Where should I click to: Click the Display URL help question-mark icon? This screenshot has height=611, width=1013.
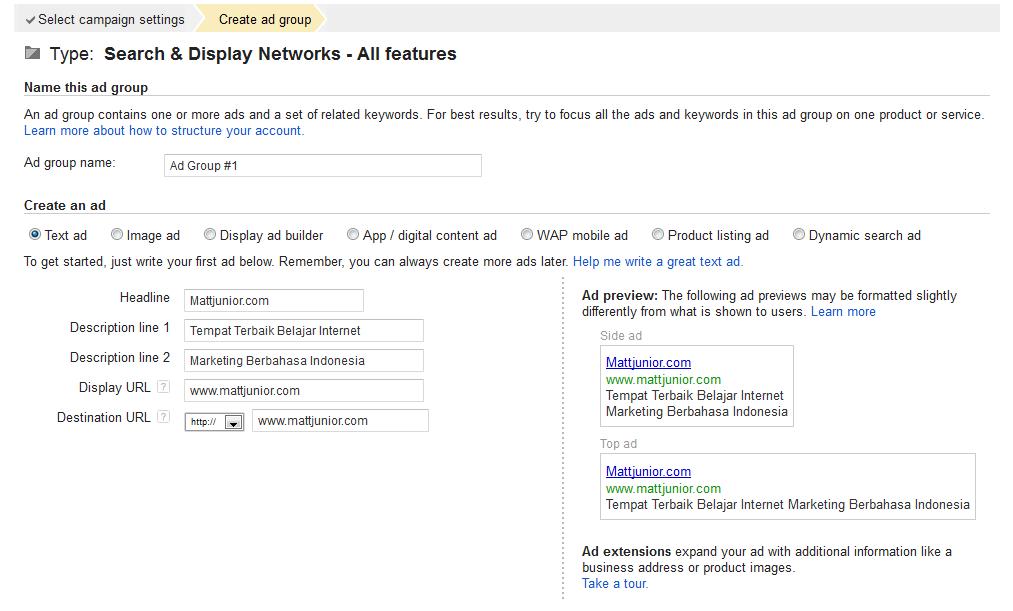click(x=164, y=387)
